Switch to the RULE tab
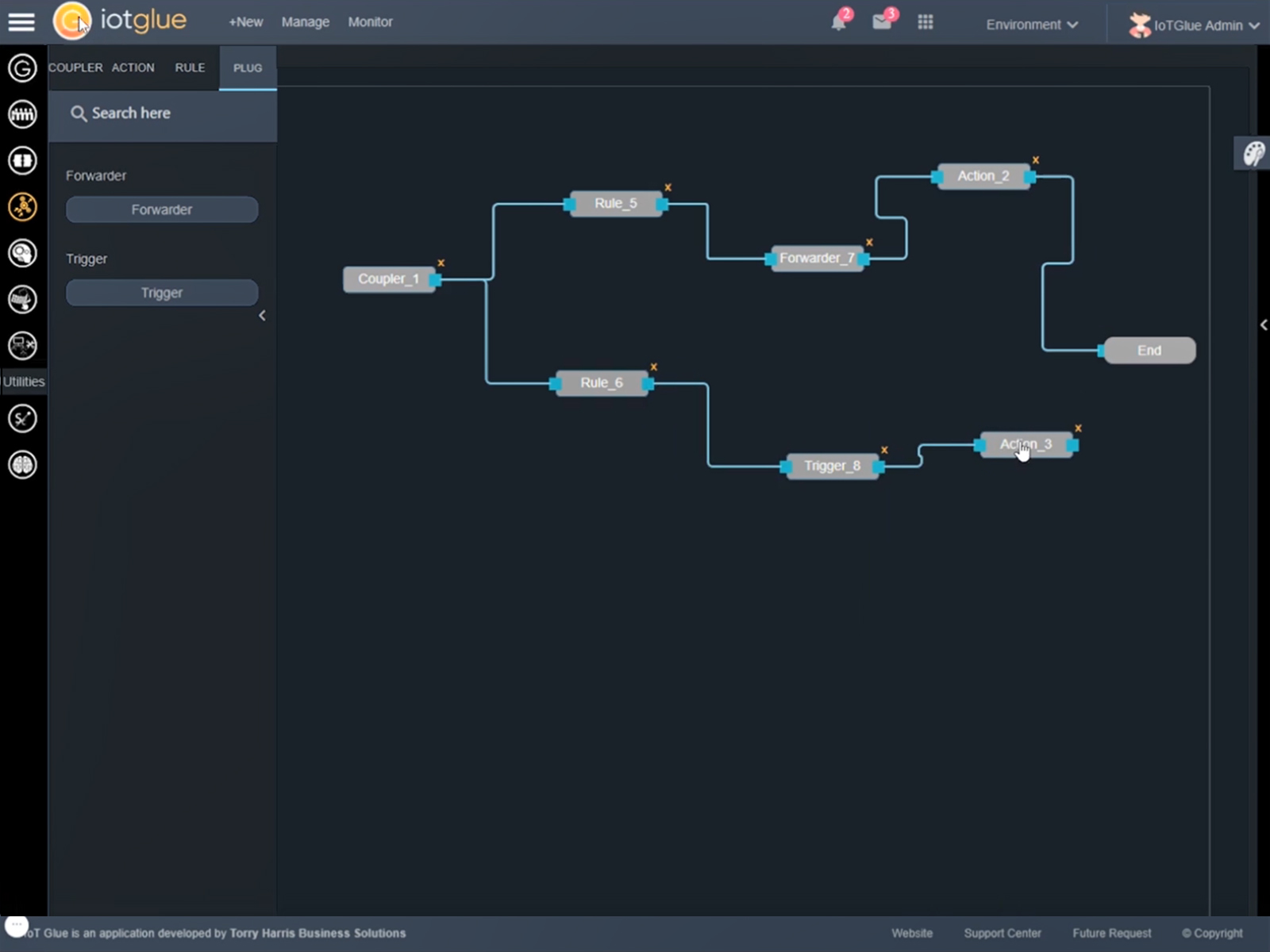 pyautogui.click(x=190, y=67)
